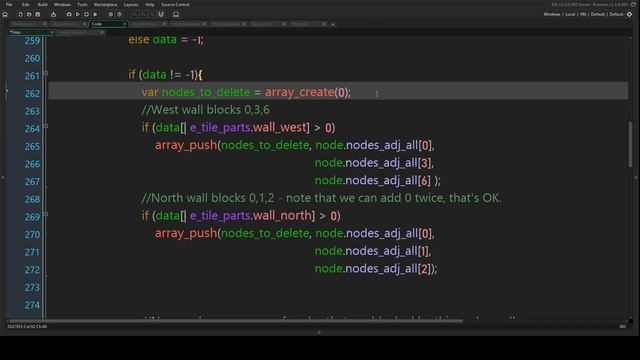Click 'array_push' on line 270
The width and height of the screenshot is (640, 360).
point(186,233)
